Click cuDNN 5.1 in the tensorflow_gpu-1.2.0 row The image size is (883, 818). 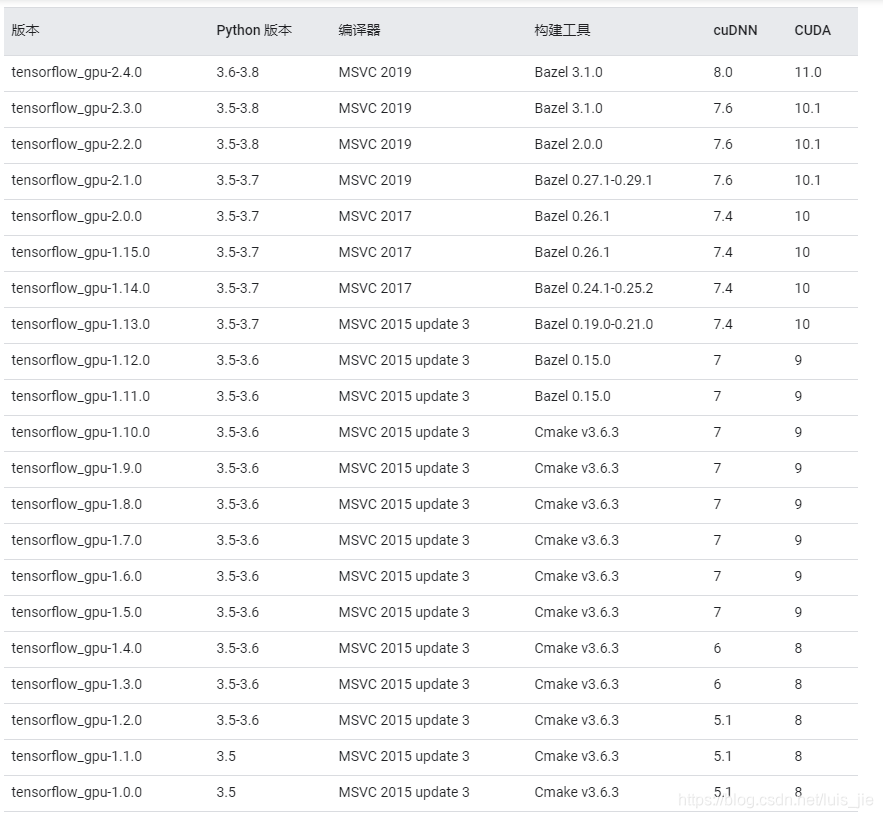723,721
